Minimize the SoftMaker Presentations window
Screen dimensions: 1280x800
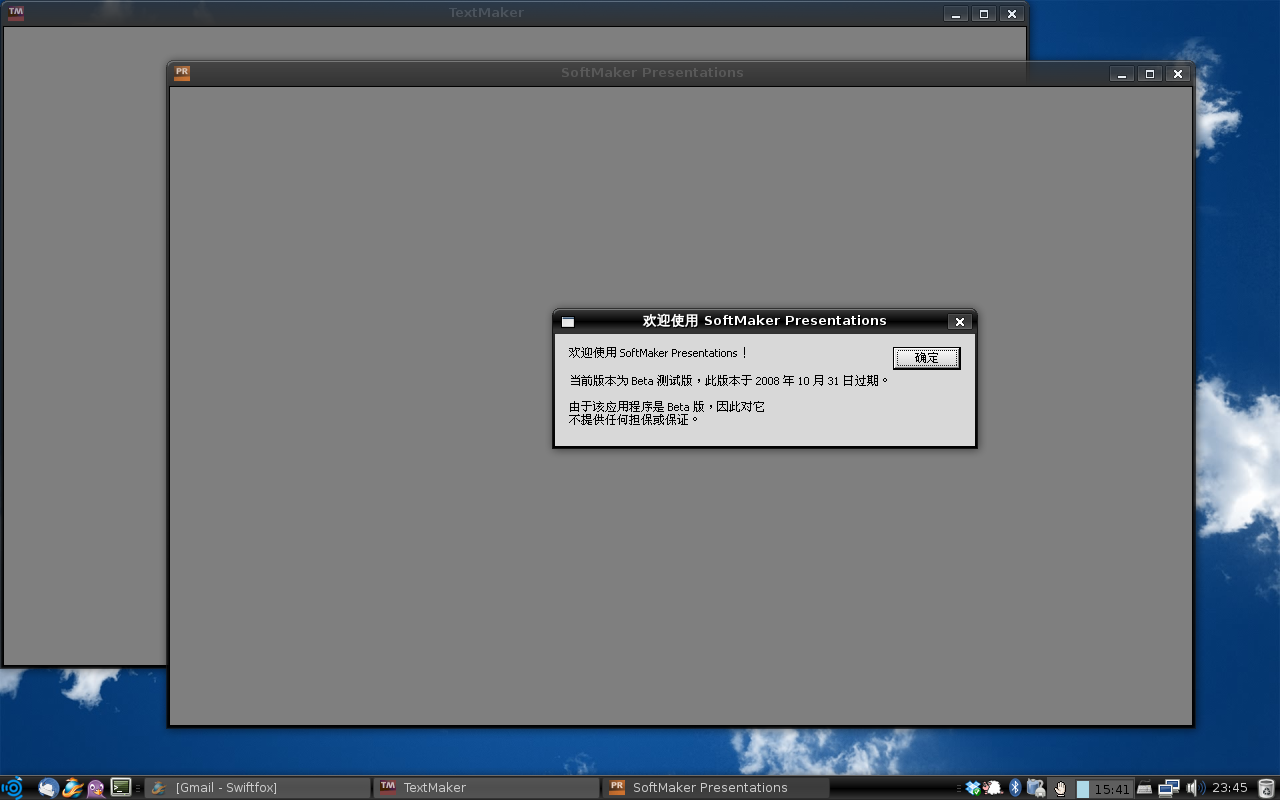tap(1122, 74)
